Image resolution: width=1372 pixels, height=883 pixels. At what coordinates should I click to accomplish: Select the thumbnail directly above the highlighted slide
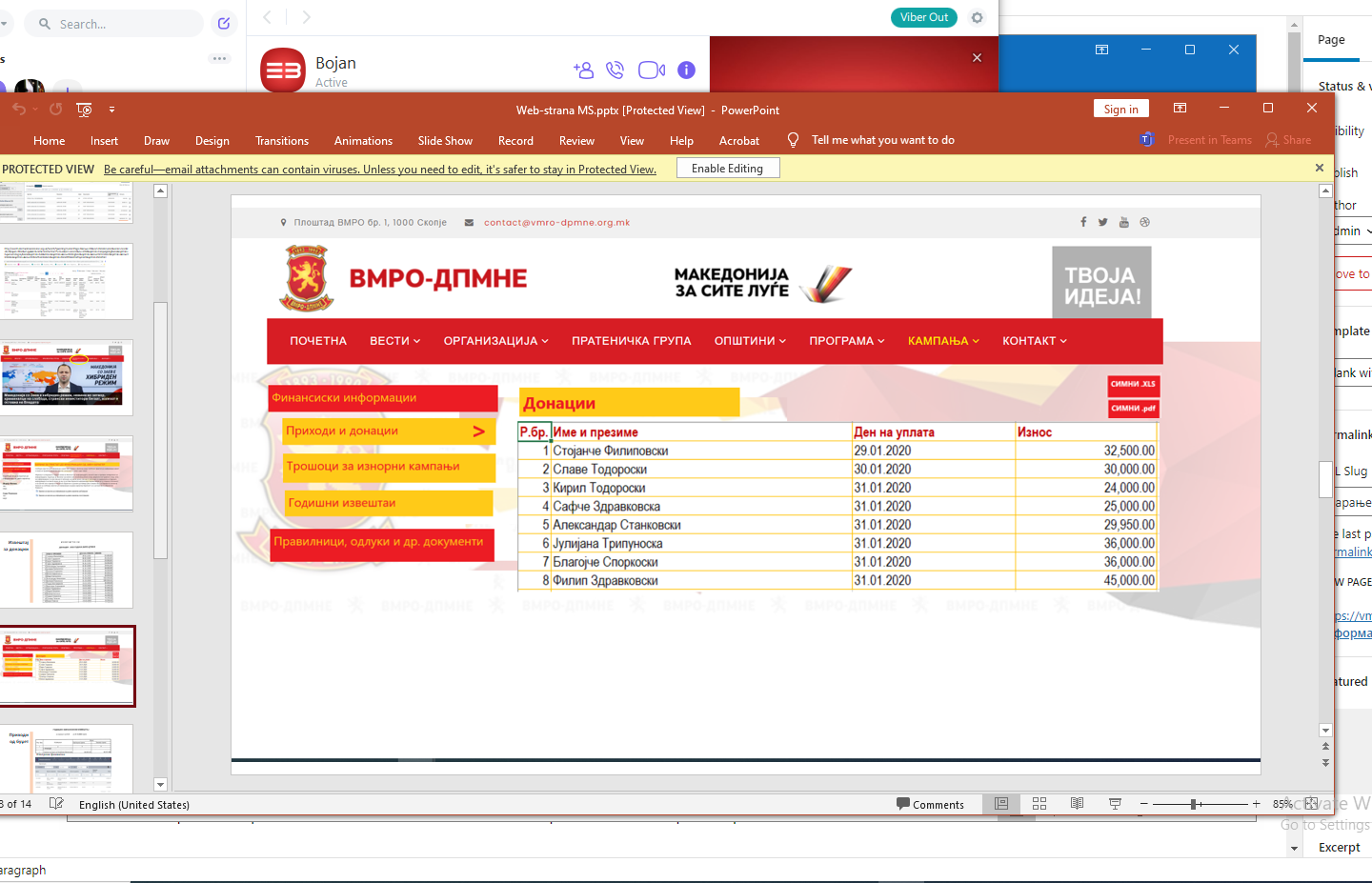[x=67, y=570]
